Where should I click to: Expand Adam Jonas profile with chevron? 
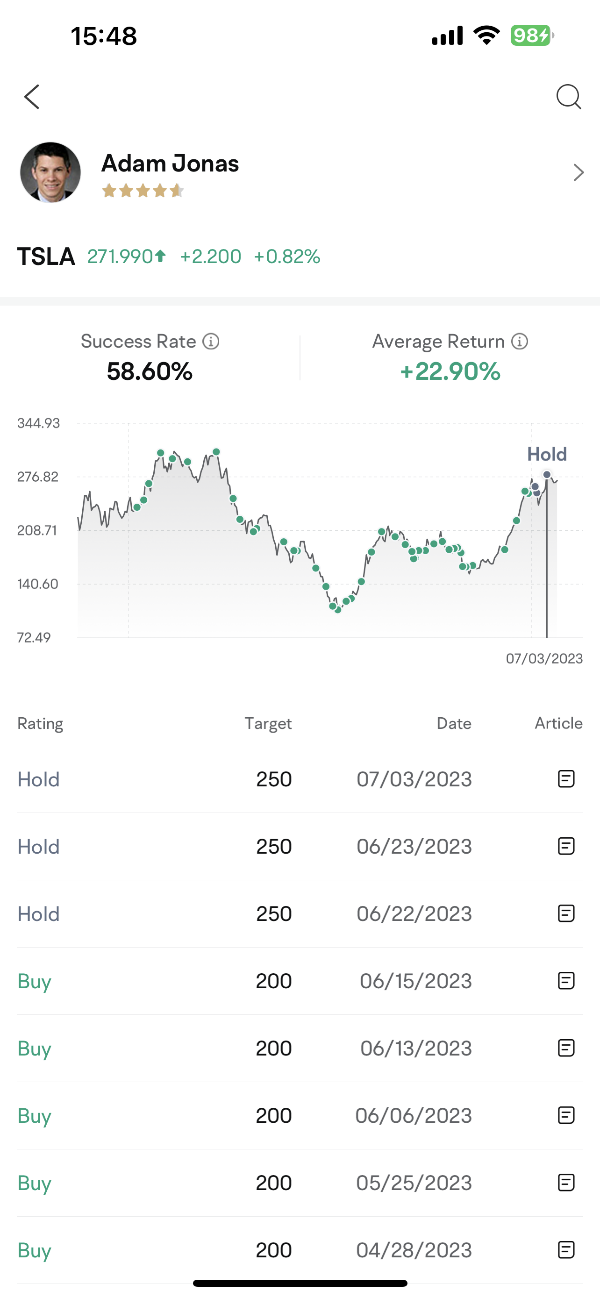(578, 173)
